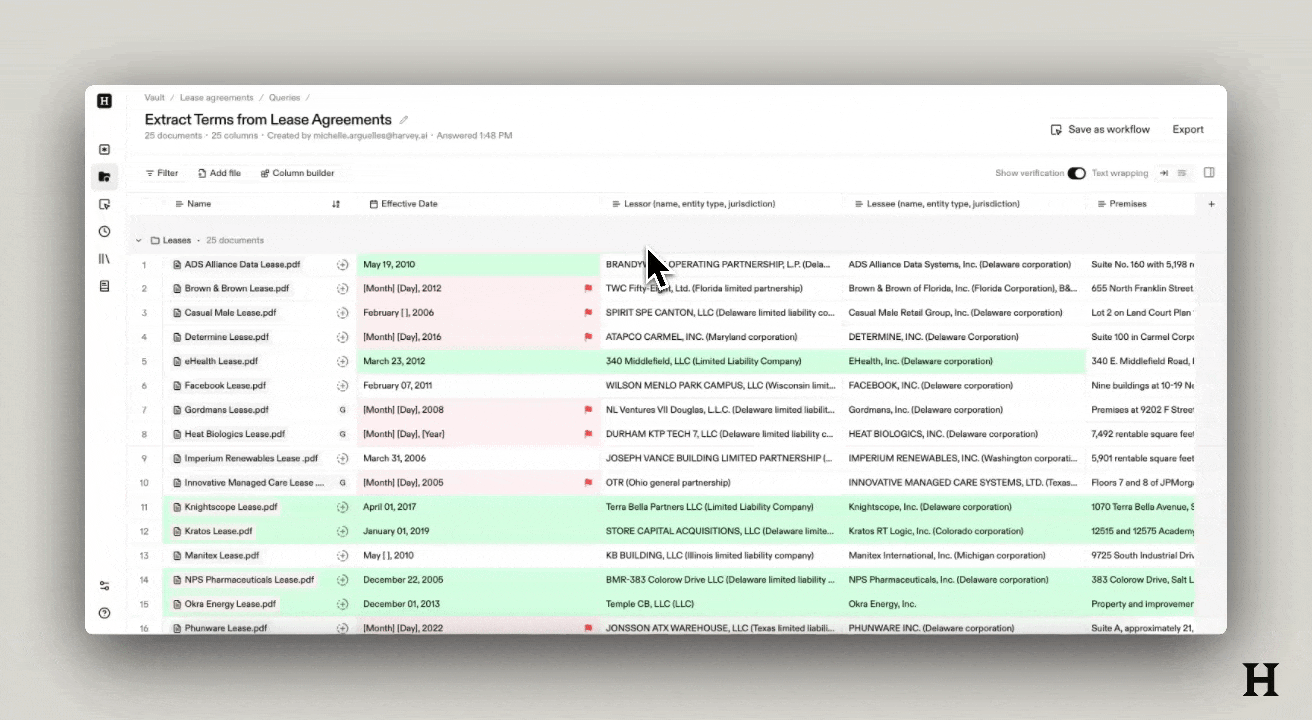
Task: Select the May 19, 2010 date cell
Action: pos(477,265)
